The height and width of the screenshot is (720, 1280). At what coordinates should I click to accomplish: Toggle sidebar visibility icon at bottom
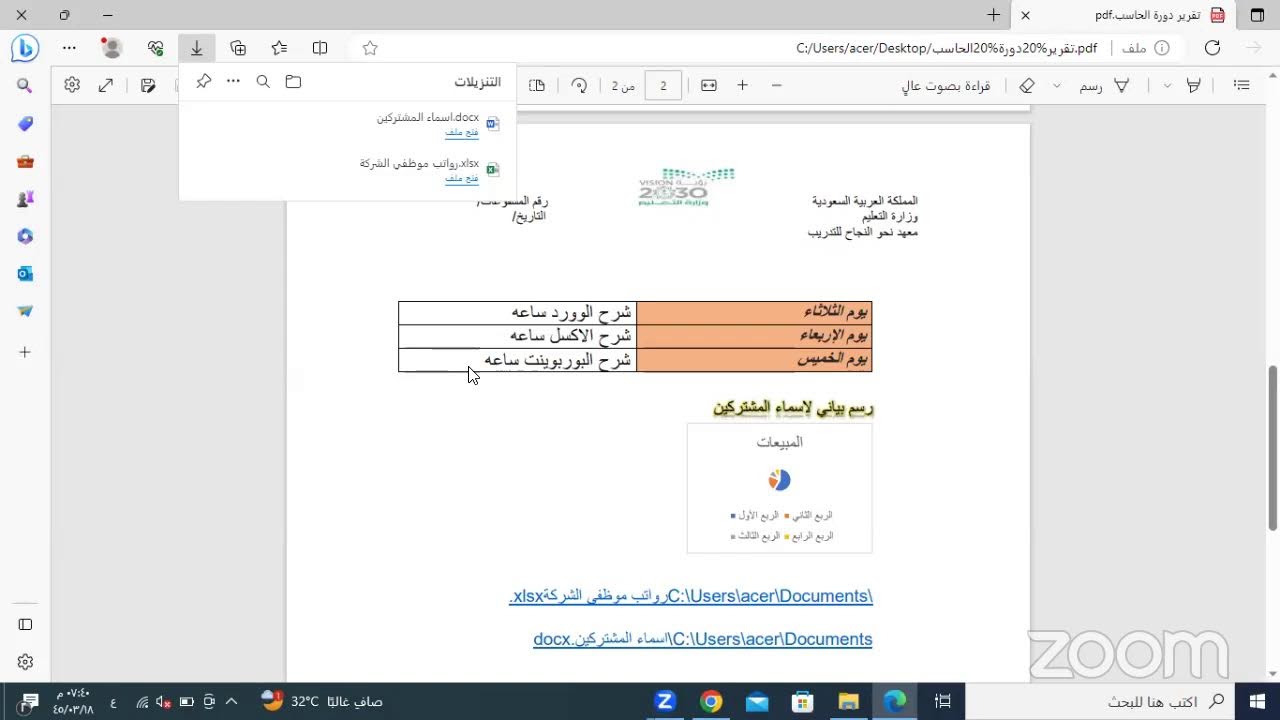click(25, 625)
